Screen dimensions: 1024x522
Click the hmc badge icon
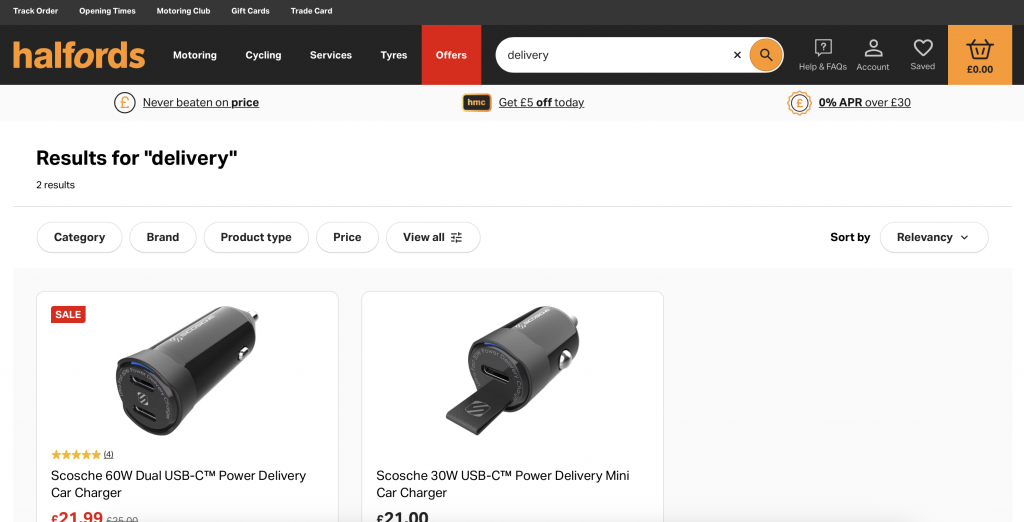pyautogui.click(x=477, y=103)
